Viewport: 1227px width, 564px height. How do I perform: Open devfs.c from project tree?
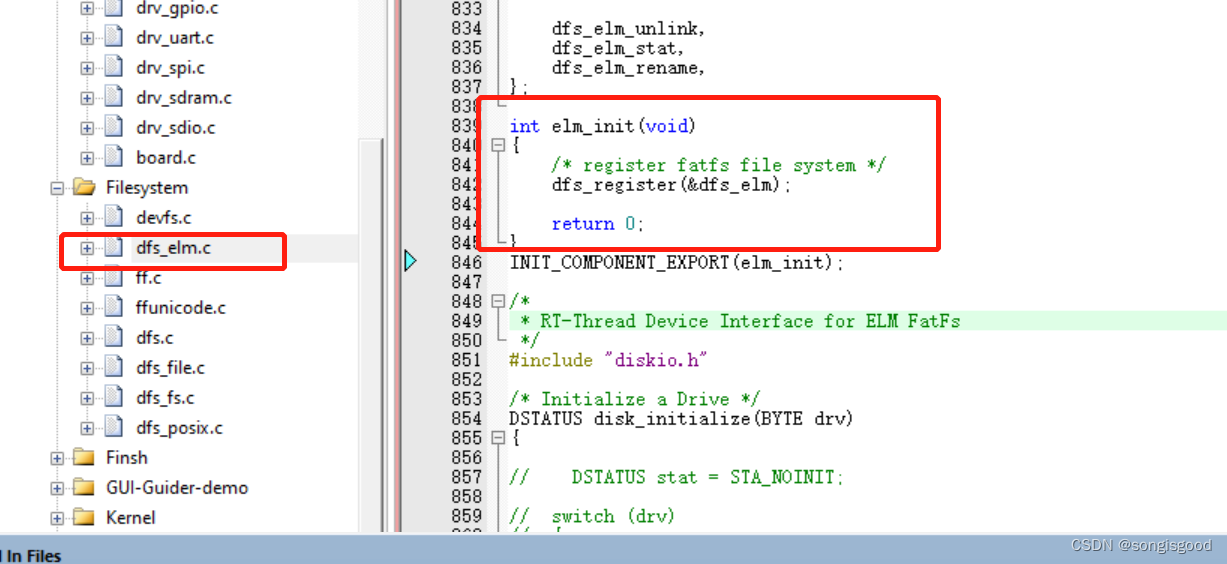(163, 218)
